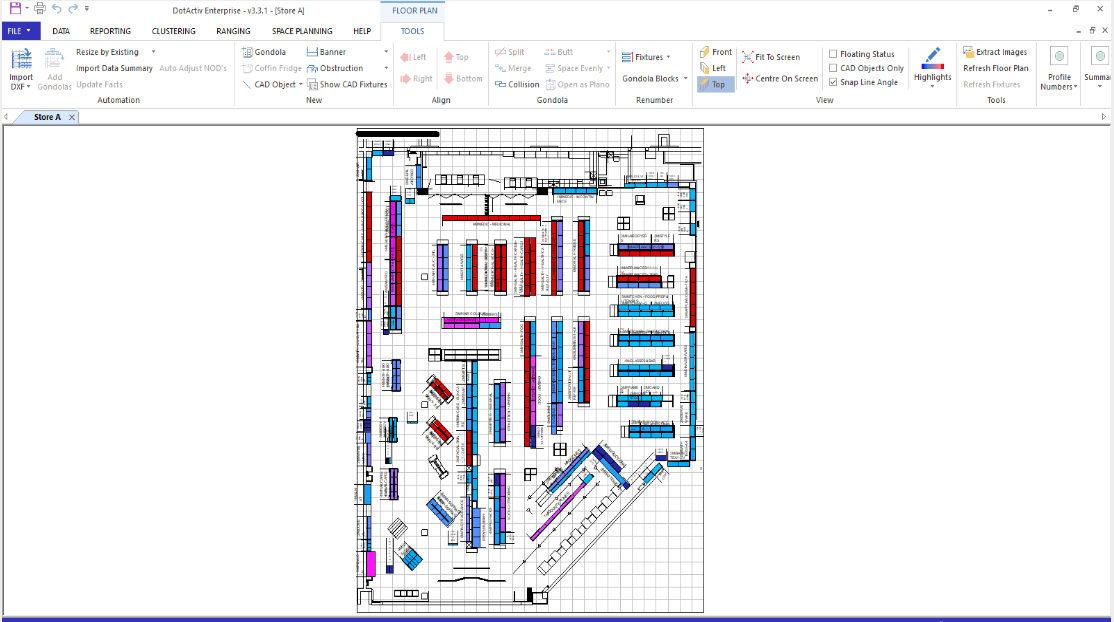
Task: Click Extract Images
Action: tap(995, 52)
